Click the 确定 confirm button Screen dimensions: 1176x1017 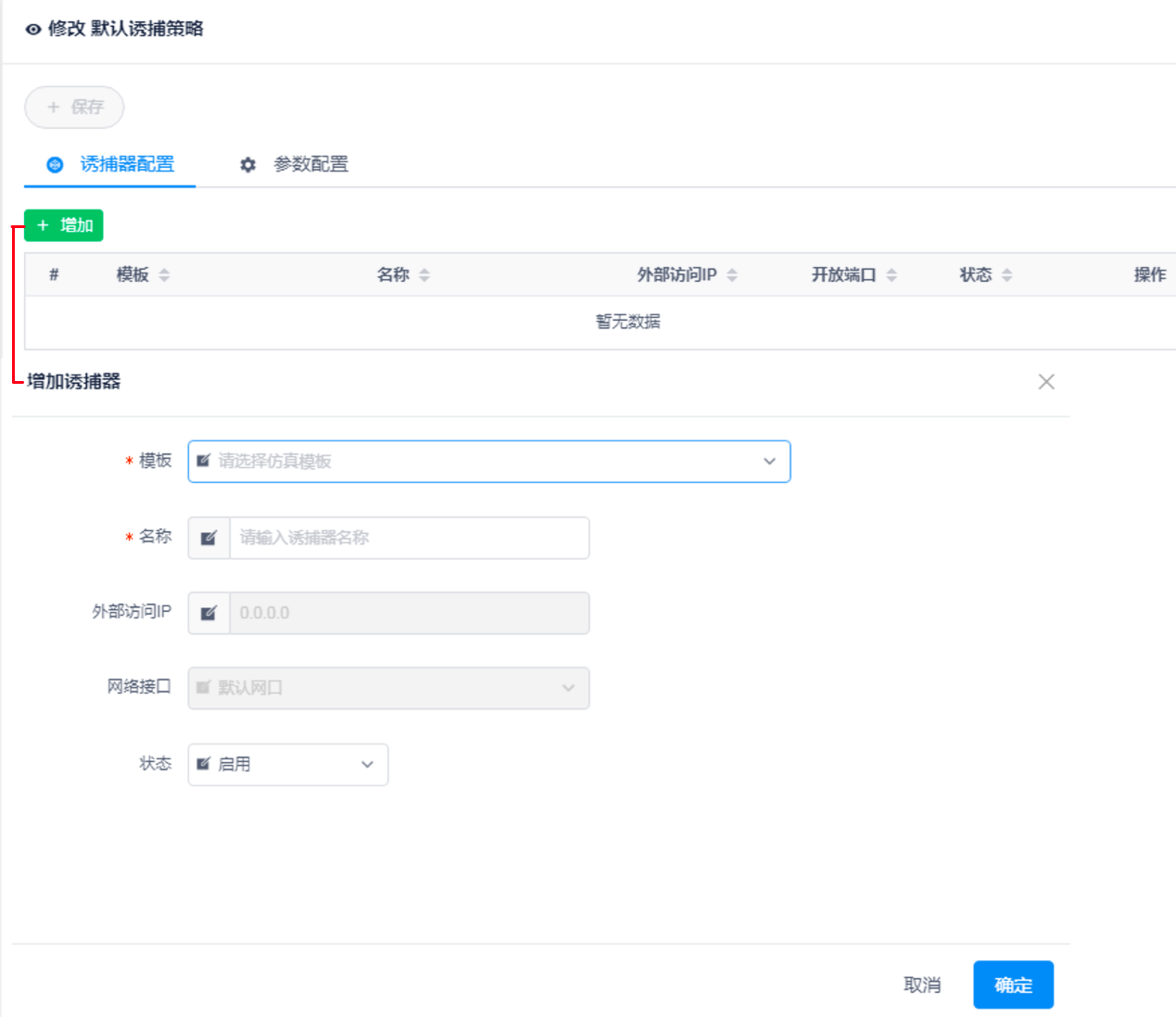point(1013,985)
